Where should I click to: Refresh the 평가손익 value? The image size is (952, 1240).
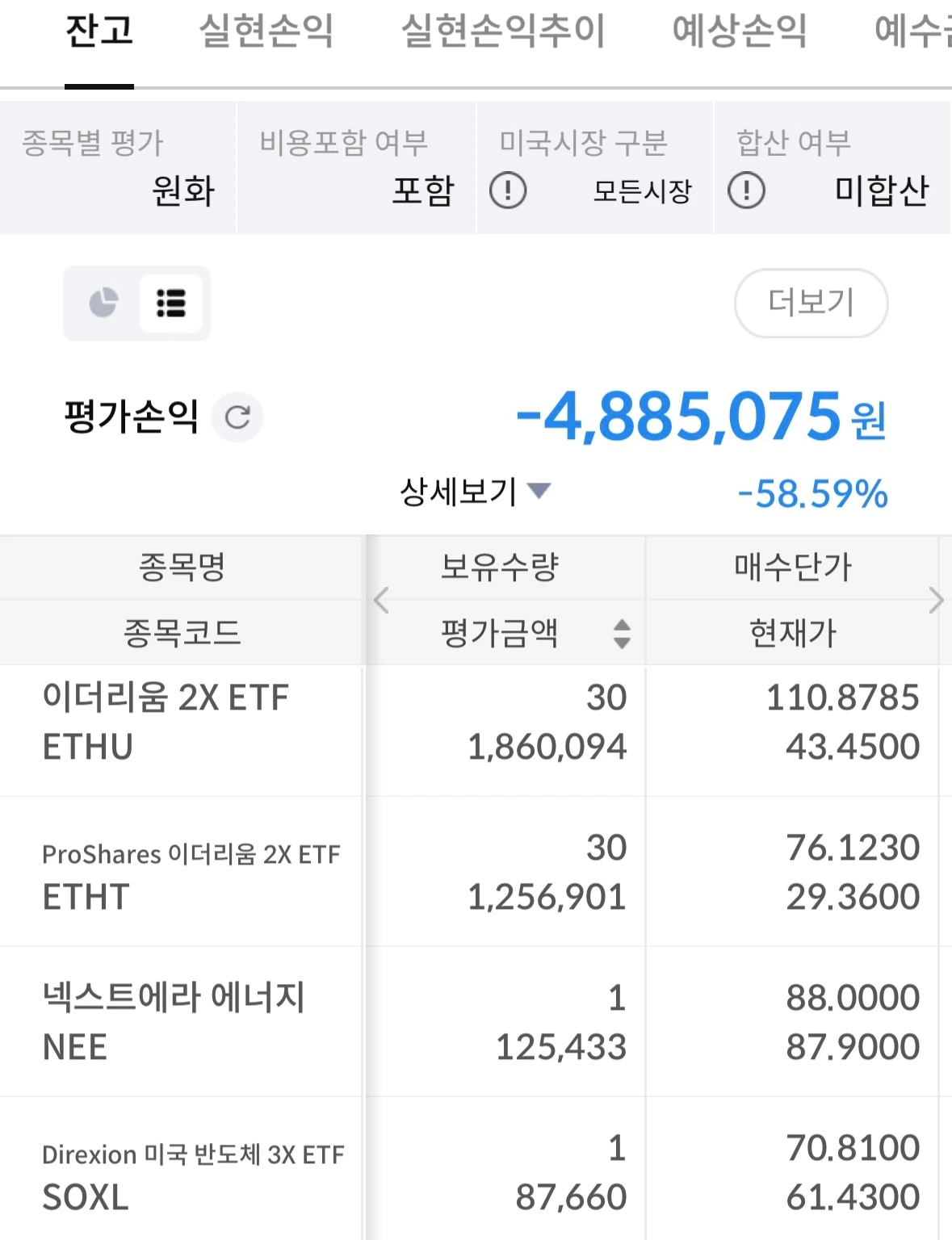tap(237, 417)
